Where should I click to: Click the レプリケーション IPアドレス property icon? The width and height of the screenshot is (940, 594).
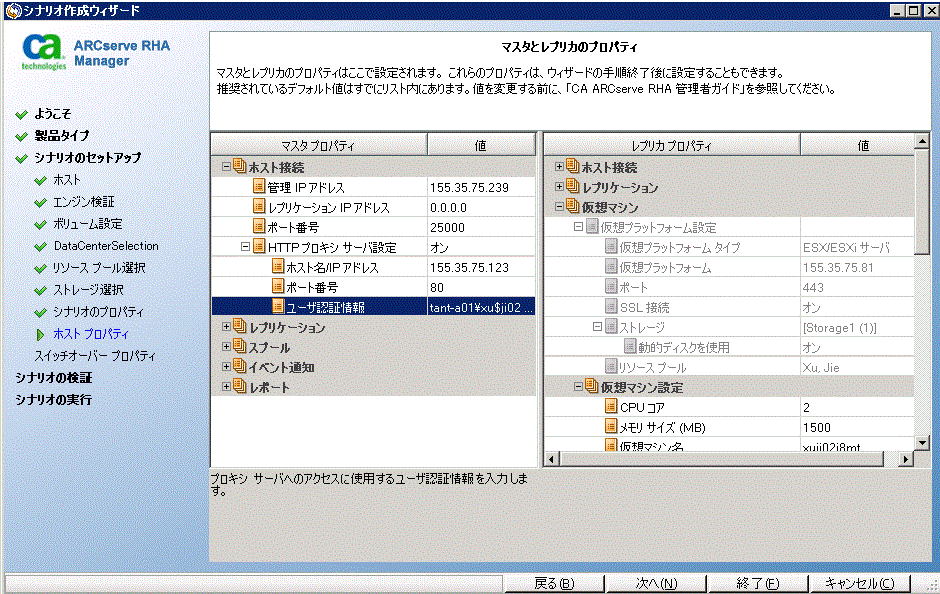pyautogui.click(x=258, y=207)
